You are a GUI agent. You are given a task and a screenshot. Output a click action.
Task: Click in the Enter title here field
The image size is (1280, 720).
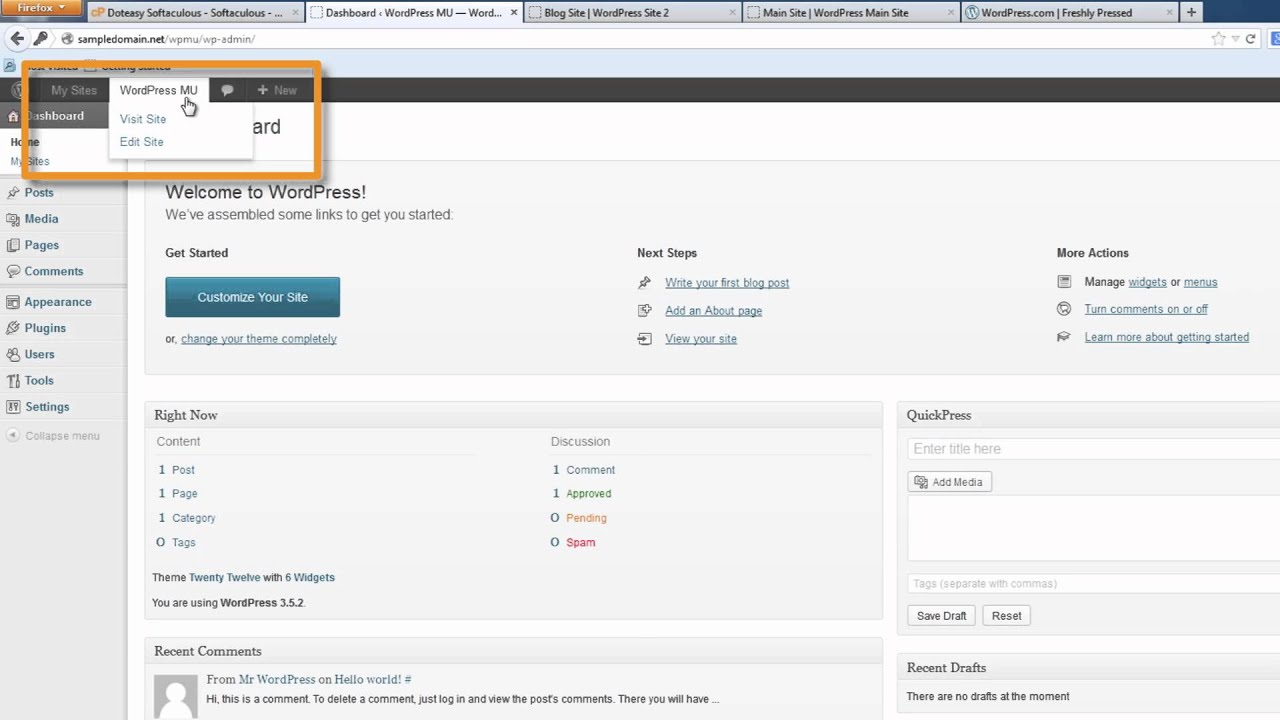[1093, 449]
